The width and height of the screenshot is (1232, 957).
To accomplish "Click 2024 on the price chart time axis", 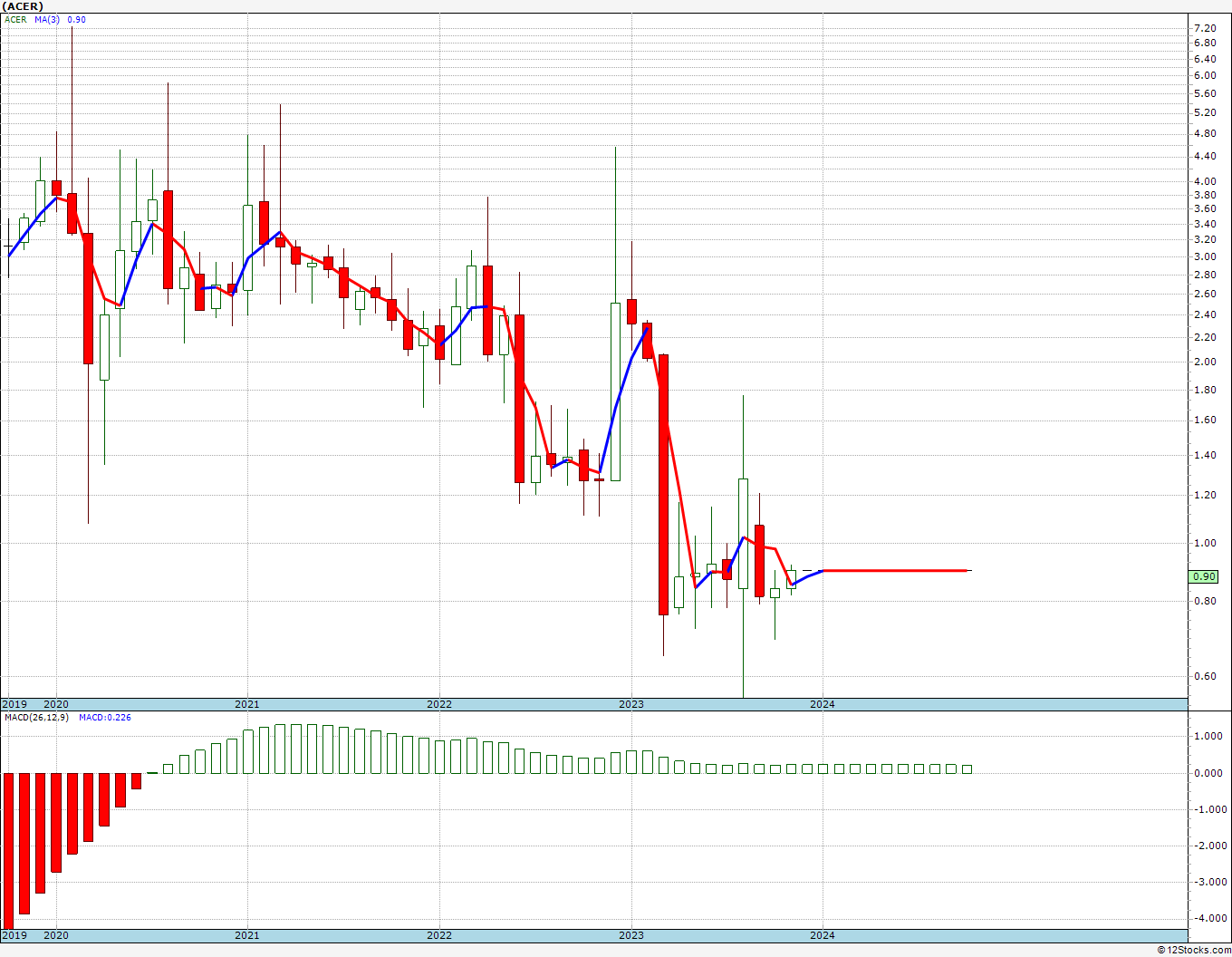I will coord(823,704).
